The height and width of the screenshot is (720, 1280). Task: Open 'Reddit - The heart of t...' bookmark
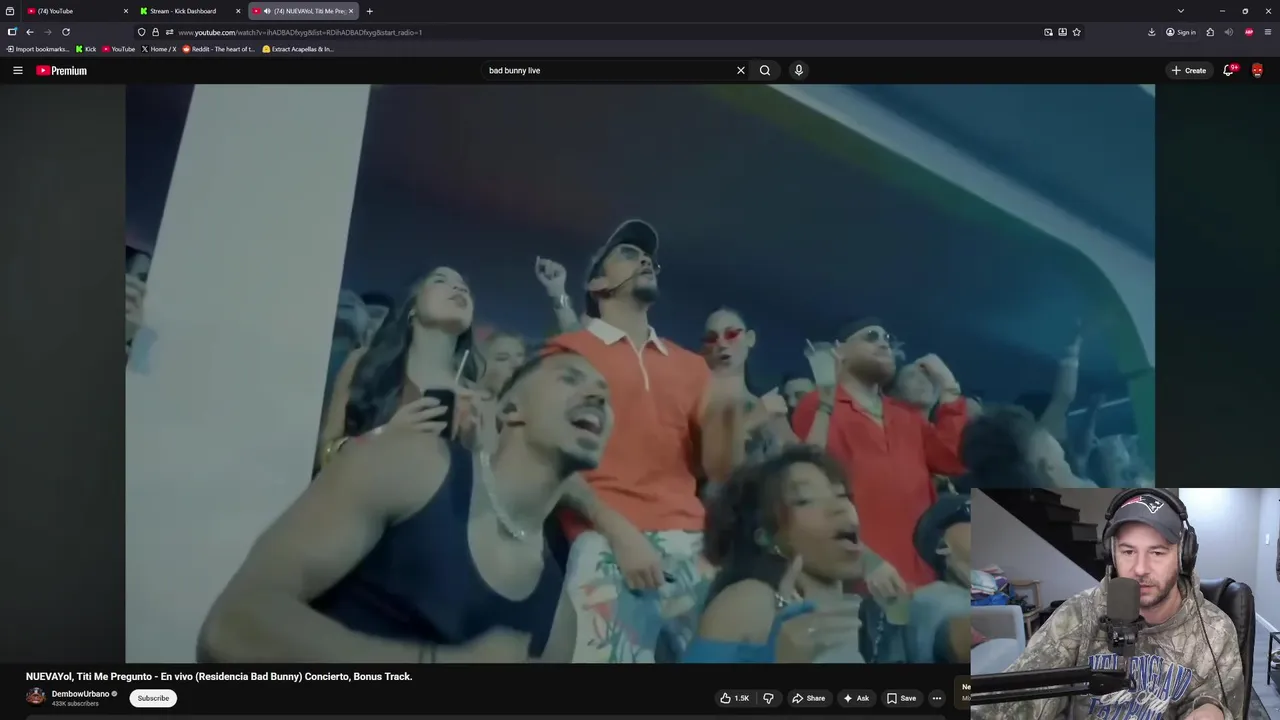click(219, 49)
